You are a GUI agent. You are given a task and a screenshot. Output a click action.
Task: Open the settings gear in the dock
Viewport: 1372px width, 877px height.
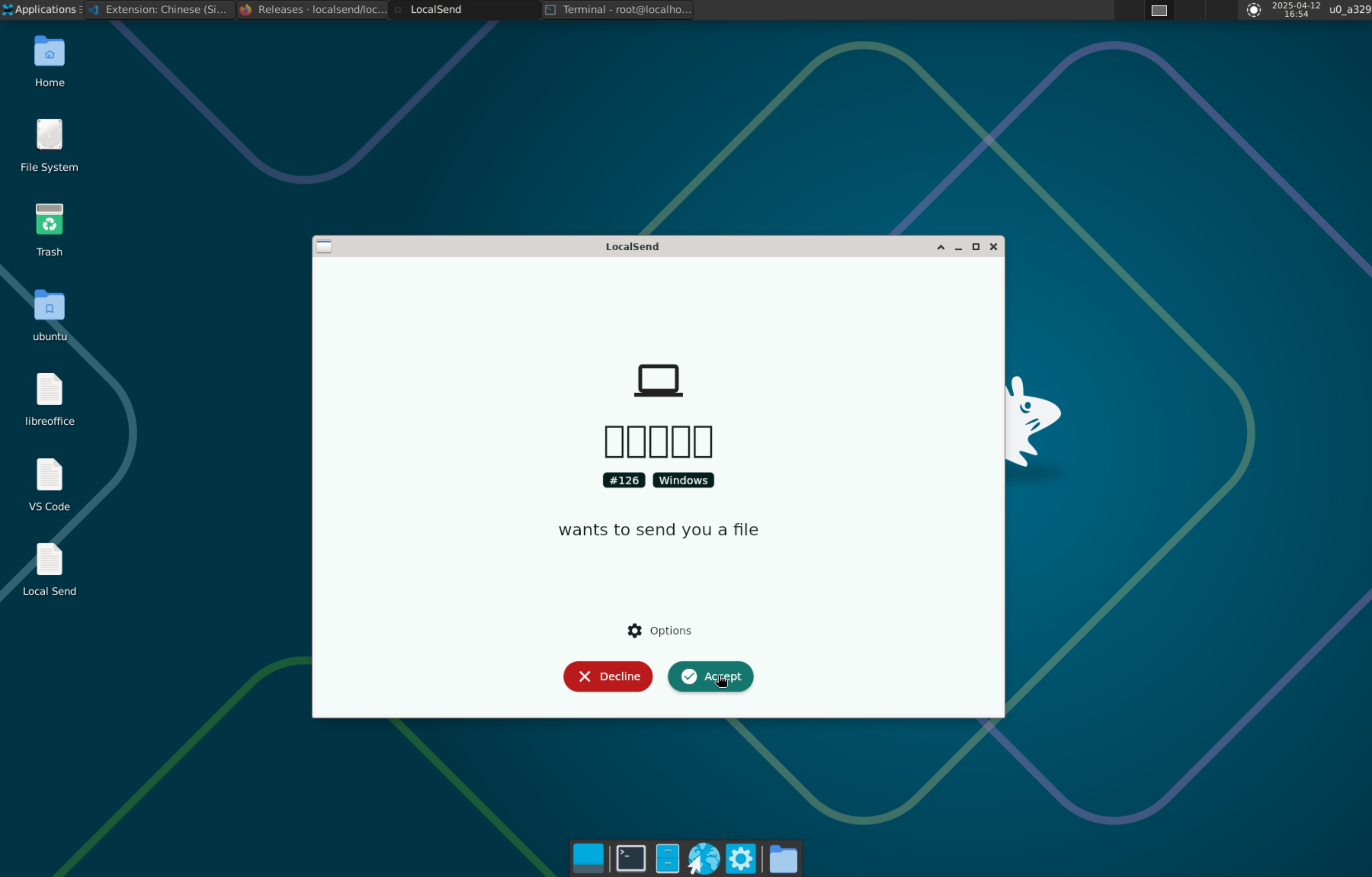click(740, 858)
